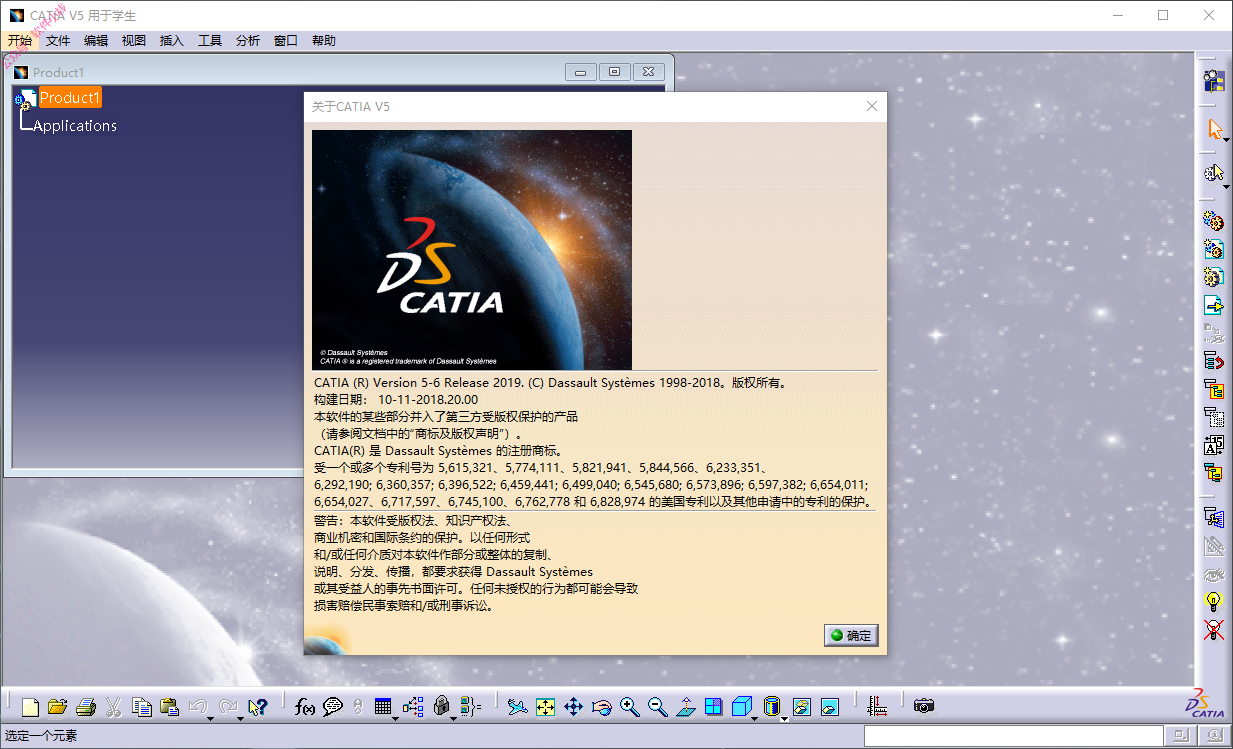This screenshot has width=1233, height=749.
Task: Click the yellow lightbulb icon in right toolbar
Action: [1213, 601]
